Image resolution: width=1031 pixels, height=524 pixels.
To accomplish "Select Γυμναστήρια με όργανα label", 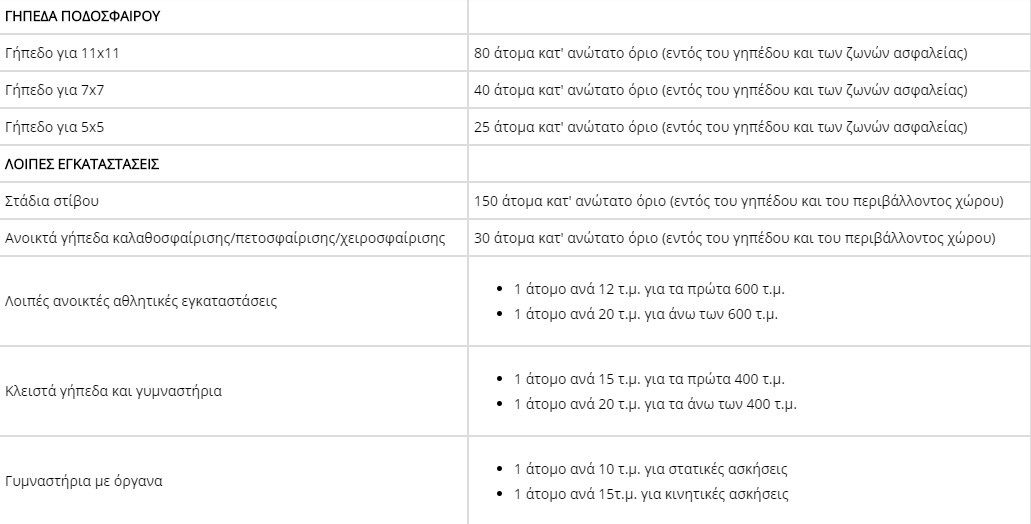I will tap(84, 481).
